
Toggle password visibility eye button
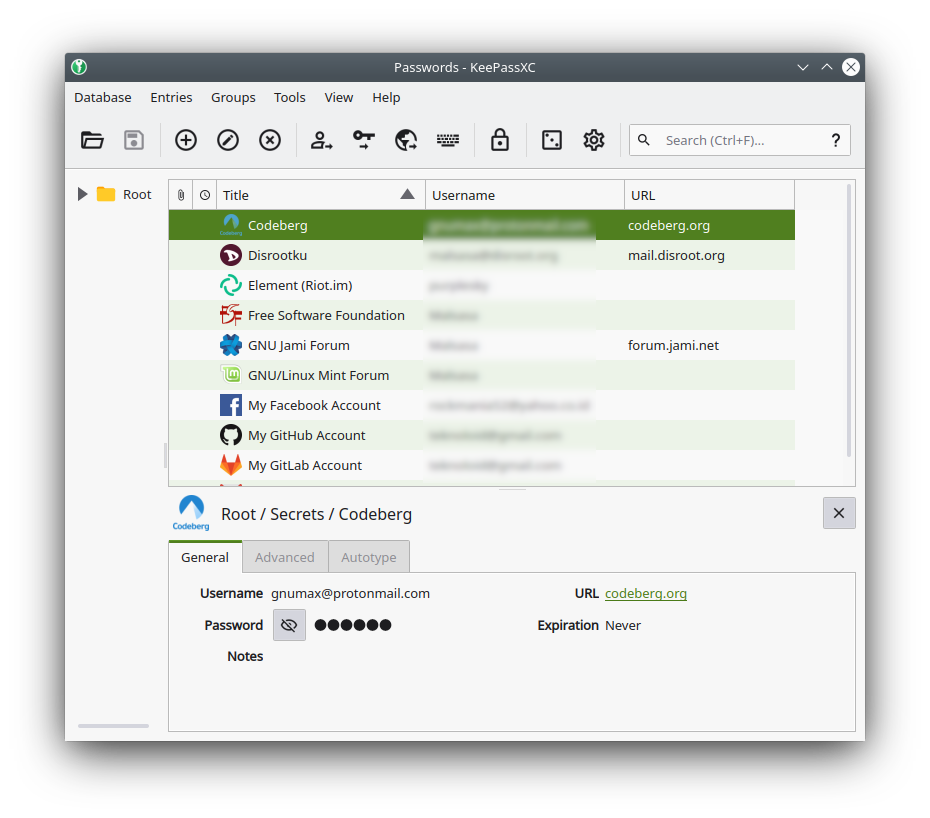point(289,625)
